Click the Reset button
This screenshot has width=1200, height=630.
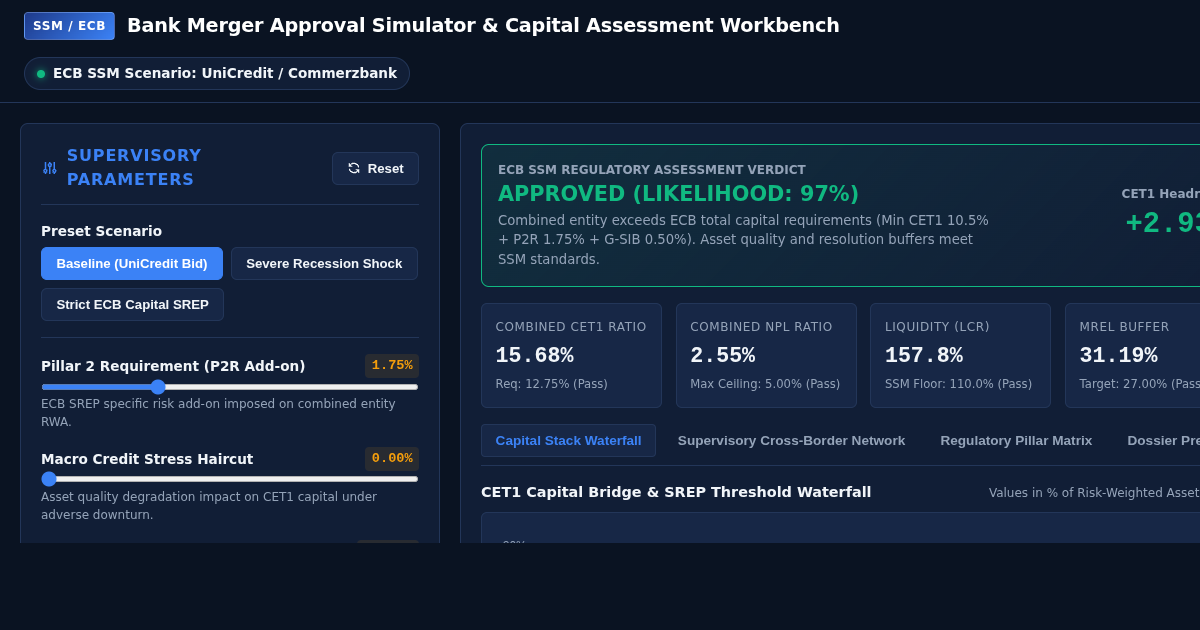[375, 168]
